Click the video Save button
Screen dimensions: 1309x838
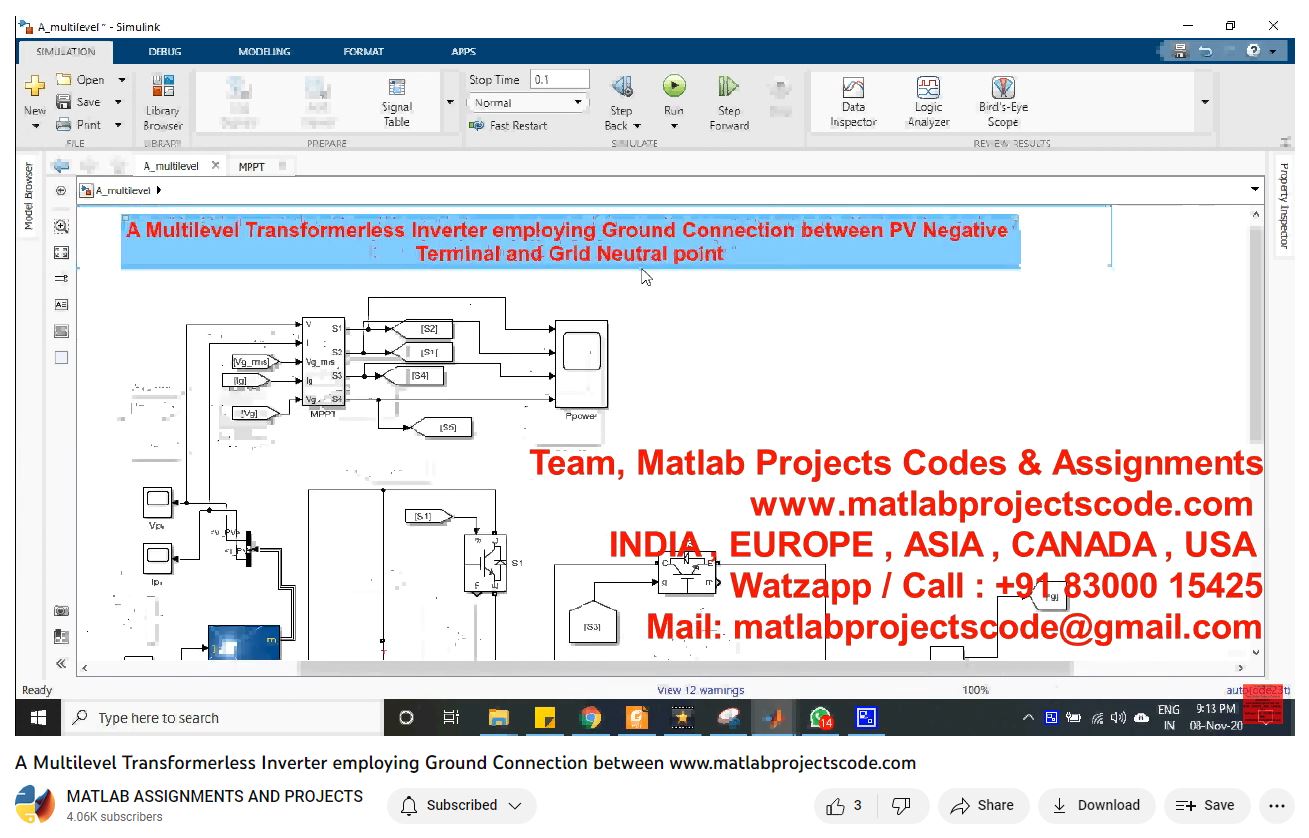[x=1206, y=805]
